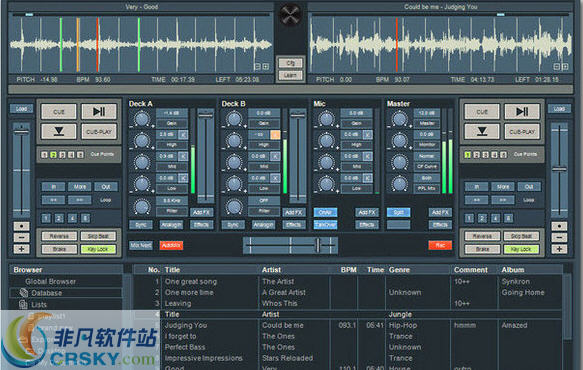The image size is (583, 370).
Task: Select the track 'One great song'
Action: pos(191,281)
